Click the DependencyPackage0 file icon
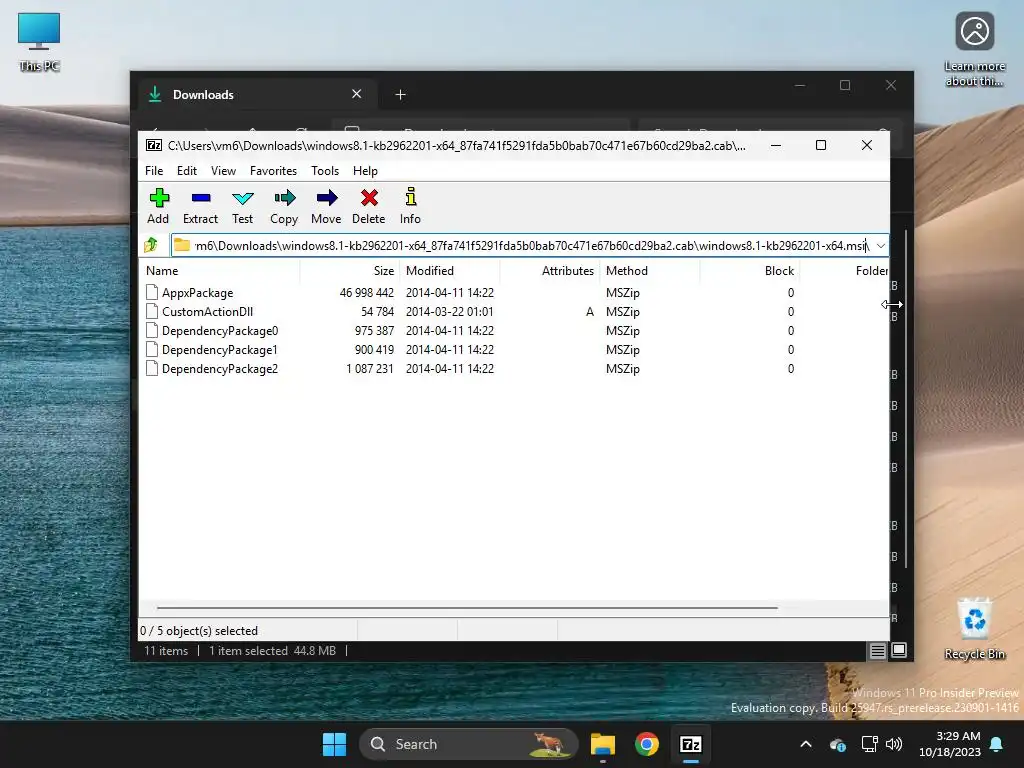 (152, 330)
